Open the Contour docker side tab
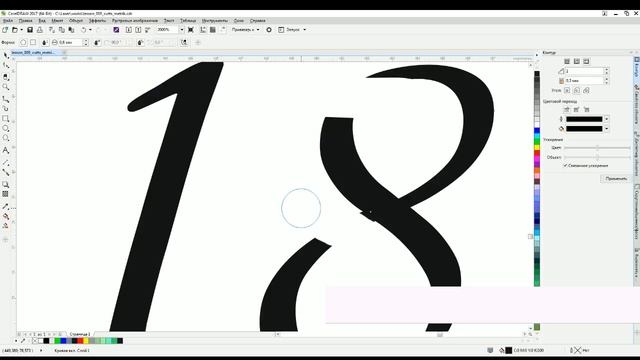Viewport: 640px width, 360px height. pos(636,67)
